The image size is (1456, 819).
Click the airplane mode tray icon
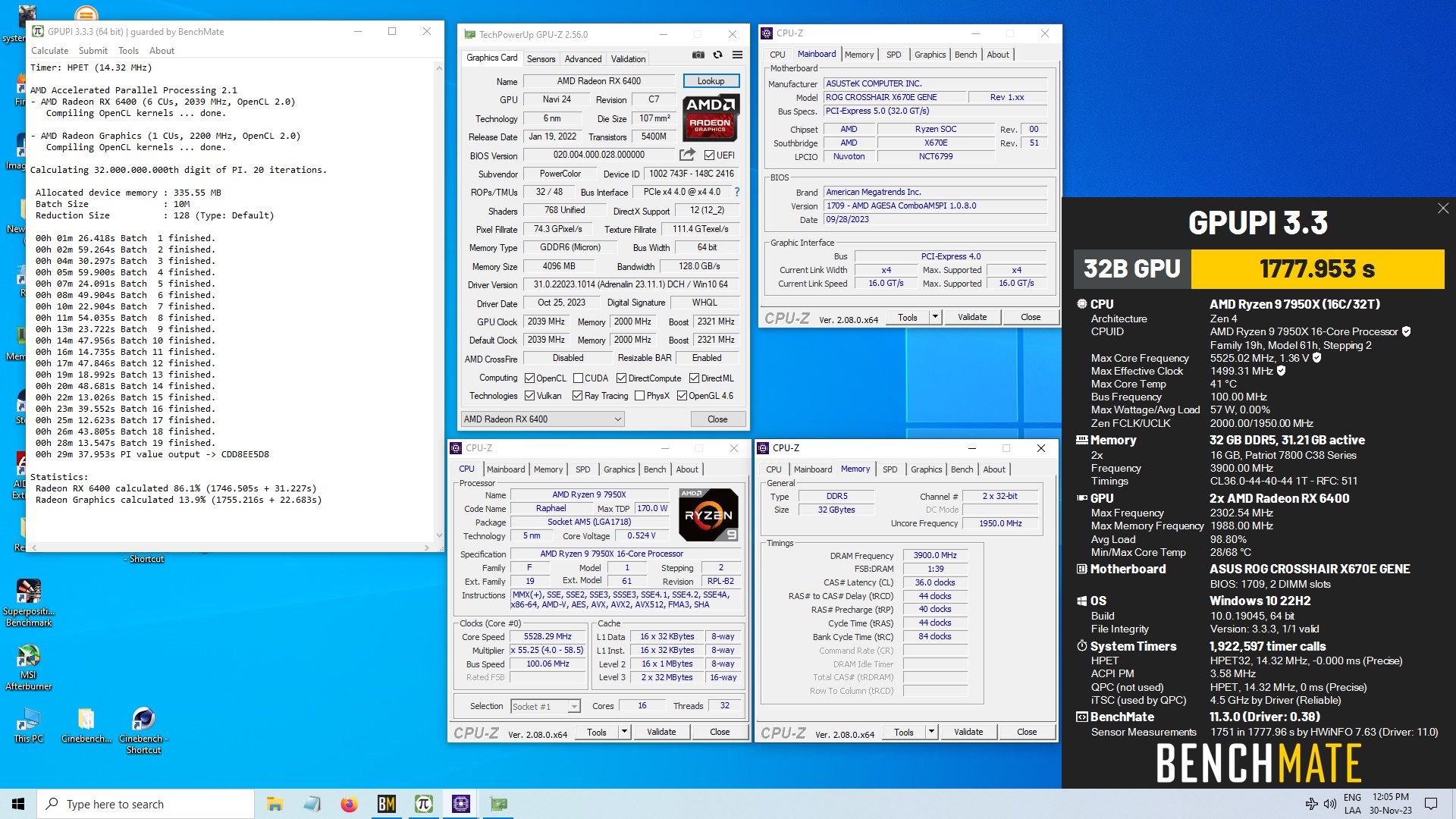[1311, 804]
